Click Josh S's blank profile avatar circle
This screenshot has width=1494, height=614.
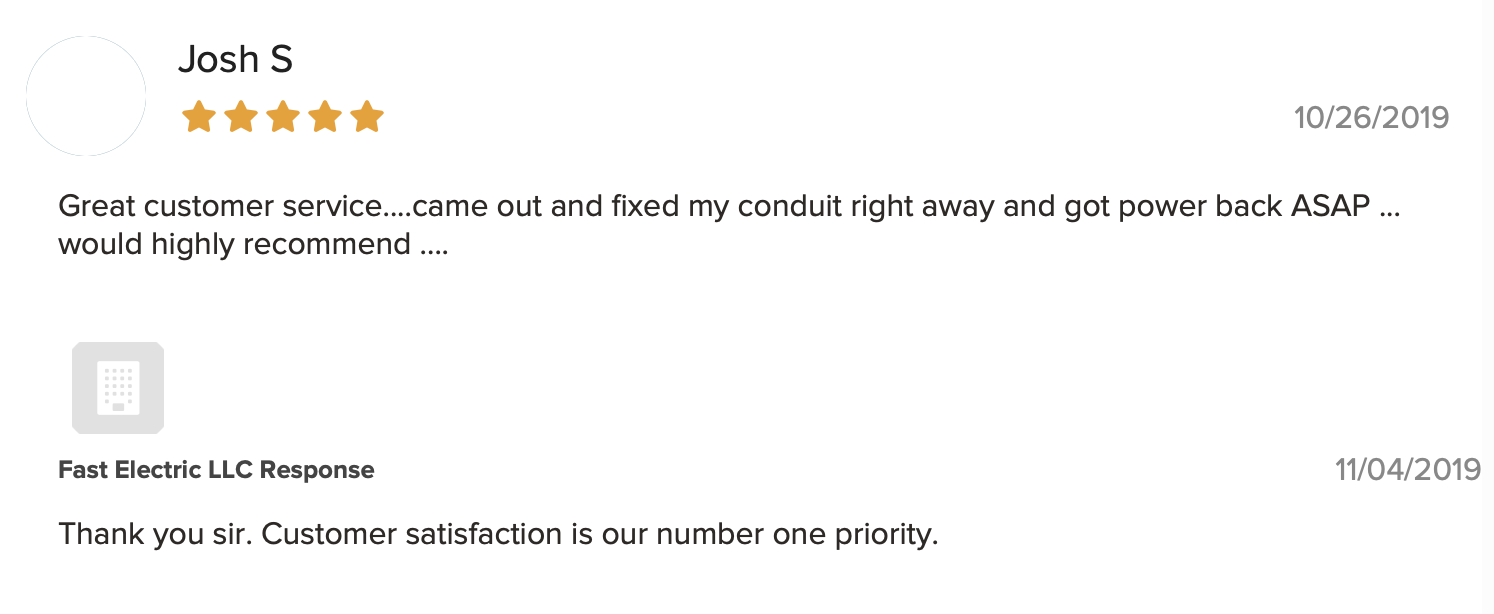coord(86,96)
